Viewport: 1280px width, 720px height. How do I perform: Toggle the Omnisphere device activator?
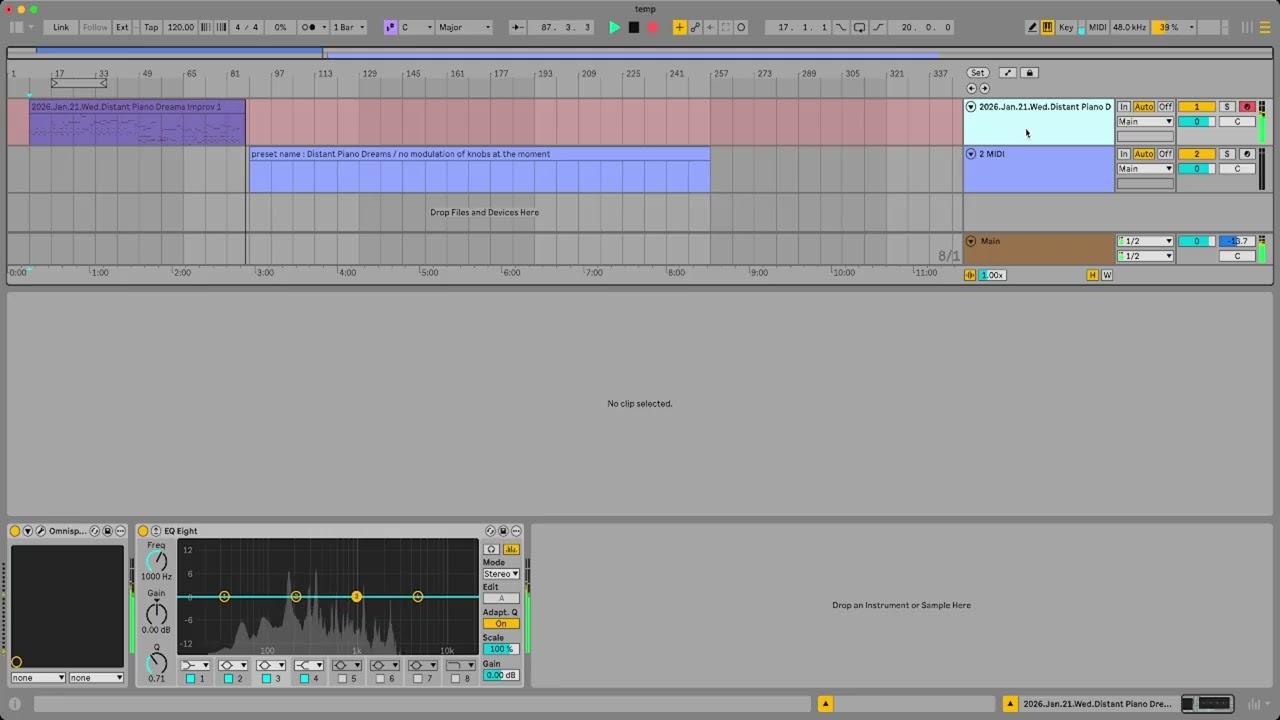pyautogui.click(x=15, y=531)
